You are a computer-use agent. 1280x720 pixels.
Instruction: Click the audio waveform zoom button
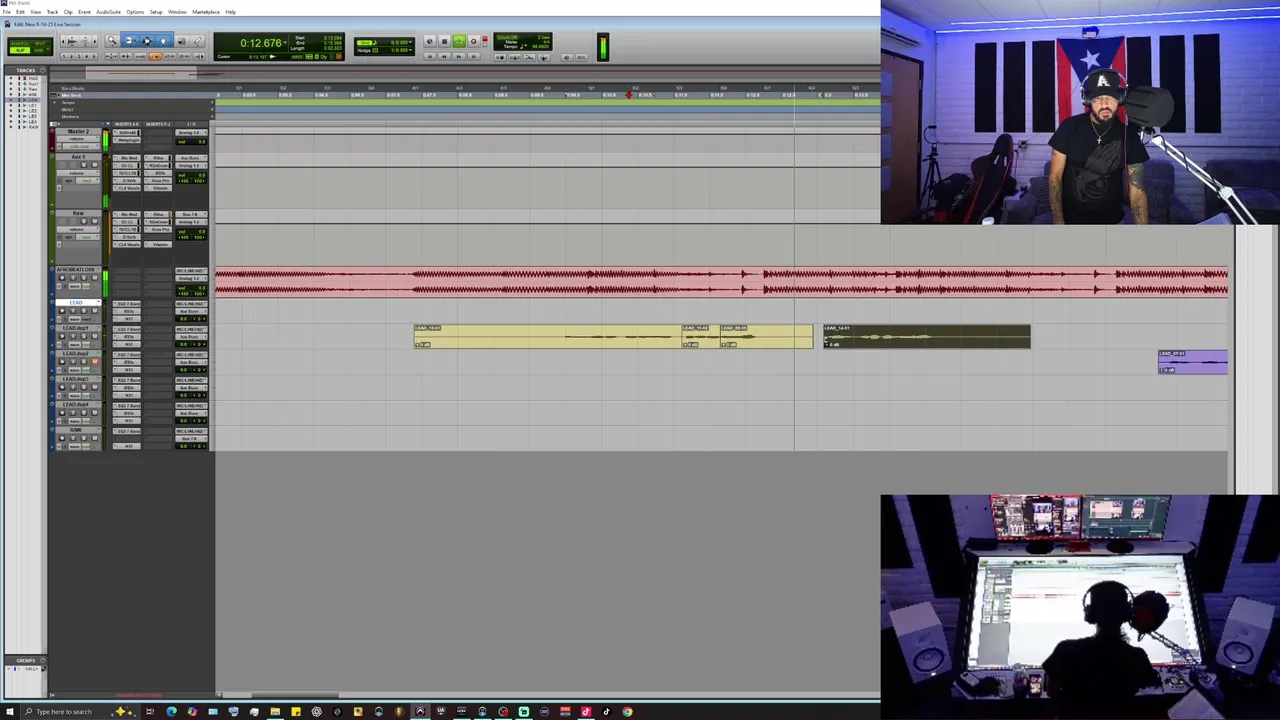click(x=72, y=41)
